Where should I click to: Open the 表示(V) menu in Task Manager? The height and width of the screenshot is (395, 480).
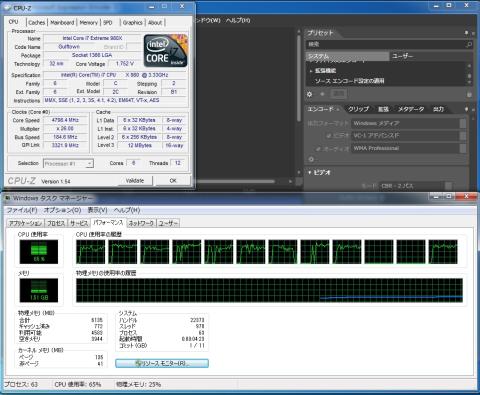click(x=97, y=210)
